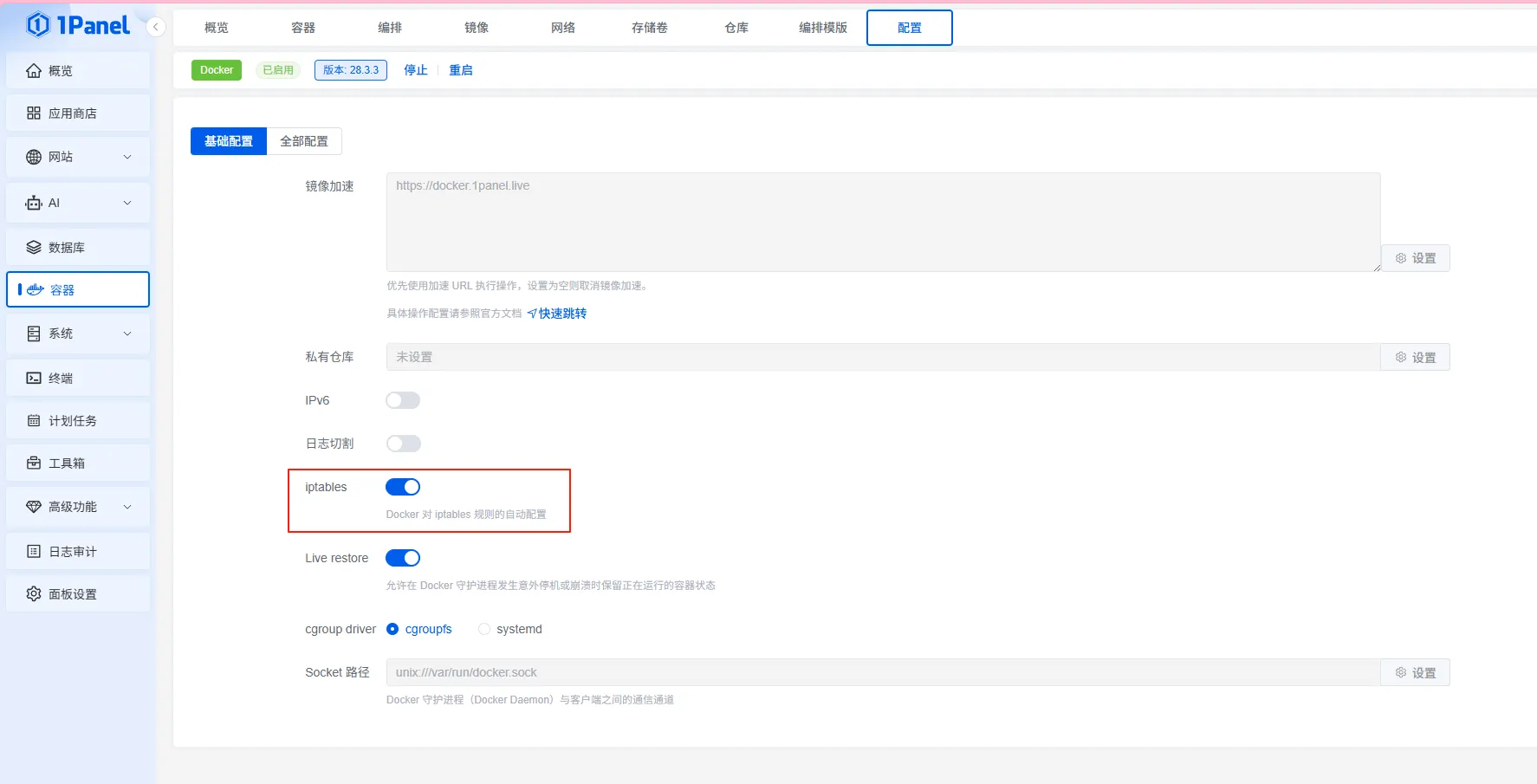
Task: Expand the 系统 sidebar menu chevron
Action: (127, 334)
